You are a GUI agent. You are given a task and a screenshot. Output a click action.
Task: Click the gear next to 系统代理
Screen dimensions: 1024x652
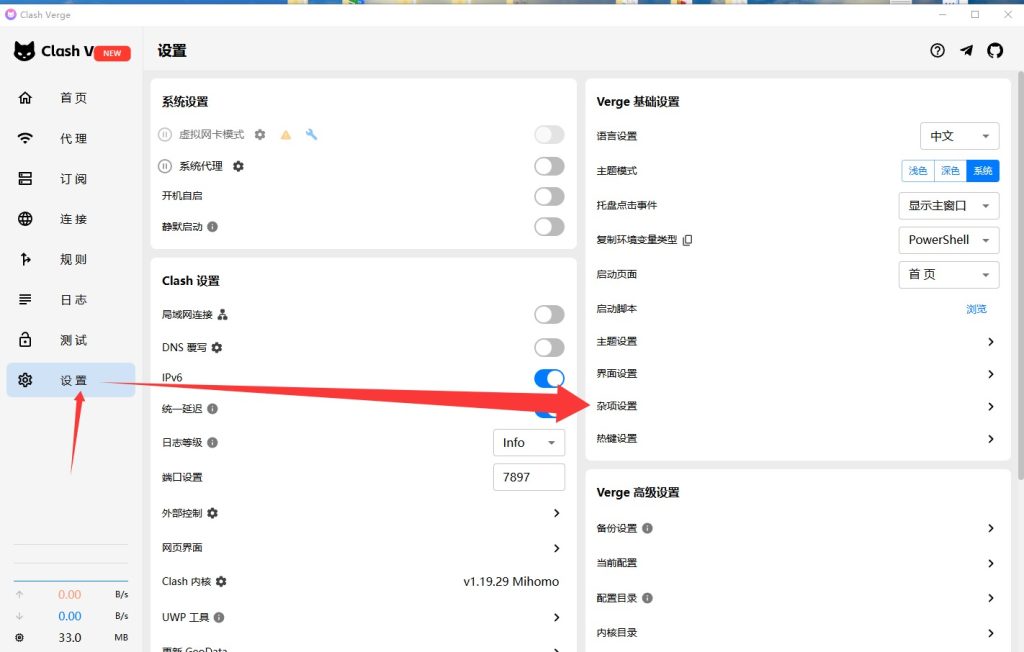coord(238,166)
